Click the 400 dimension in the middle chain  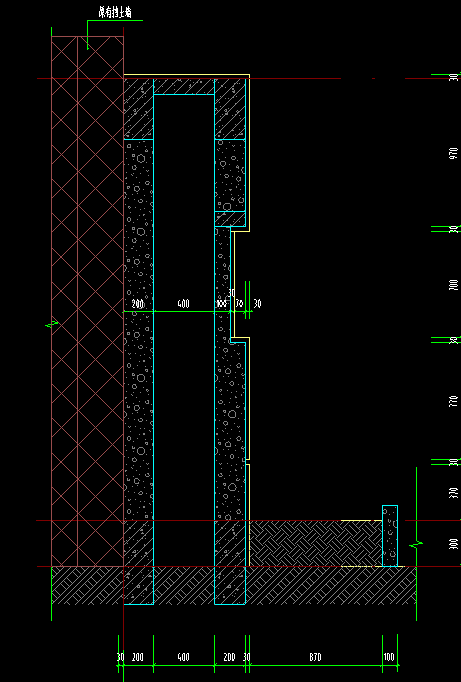click(x=184, y=304)
